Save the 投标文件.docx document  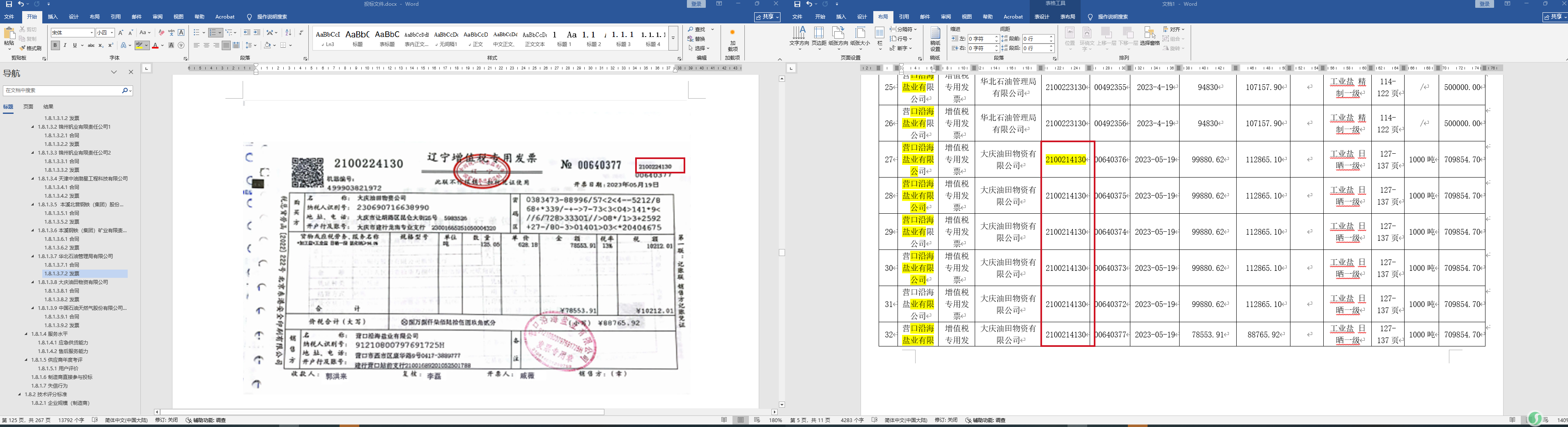9,4
